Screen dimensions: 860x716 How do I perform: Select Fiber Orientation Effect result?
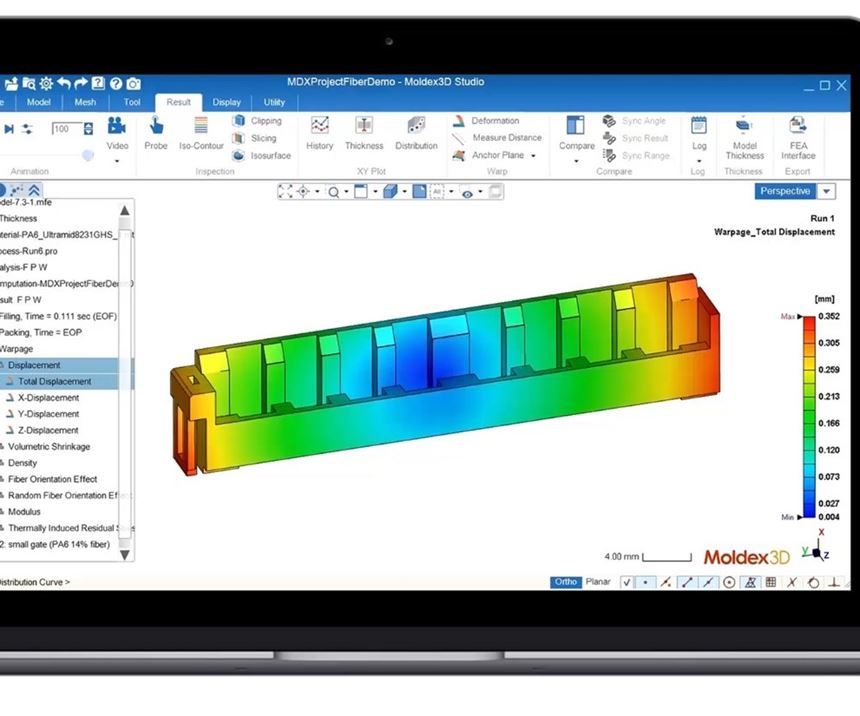(53, 479)
